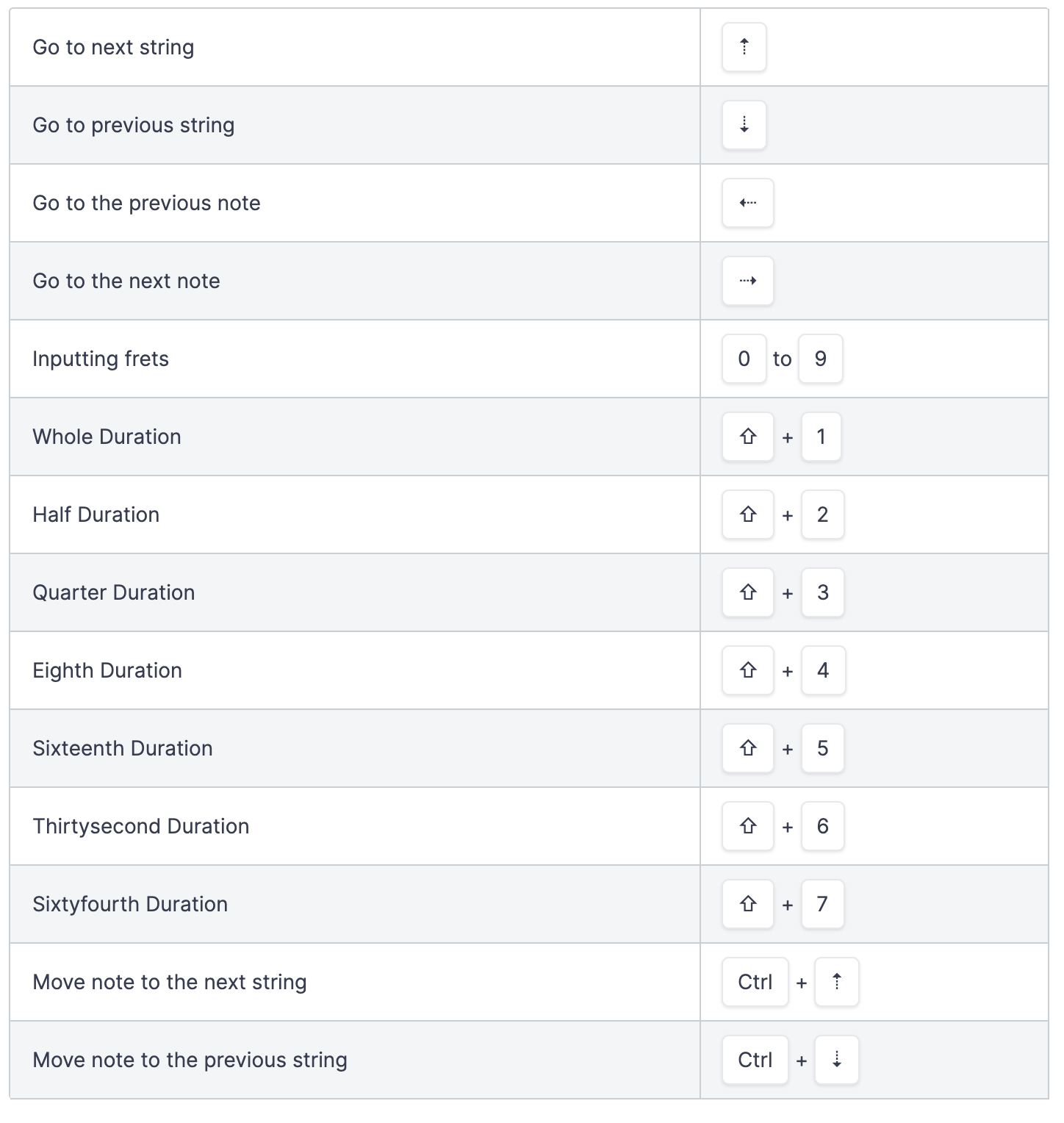
Task: Select the Go to next string label
Action: click(113, 47)
